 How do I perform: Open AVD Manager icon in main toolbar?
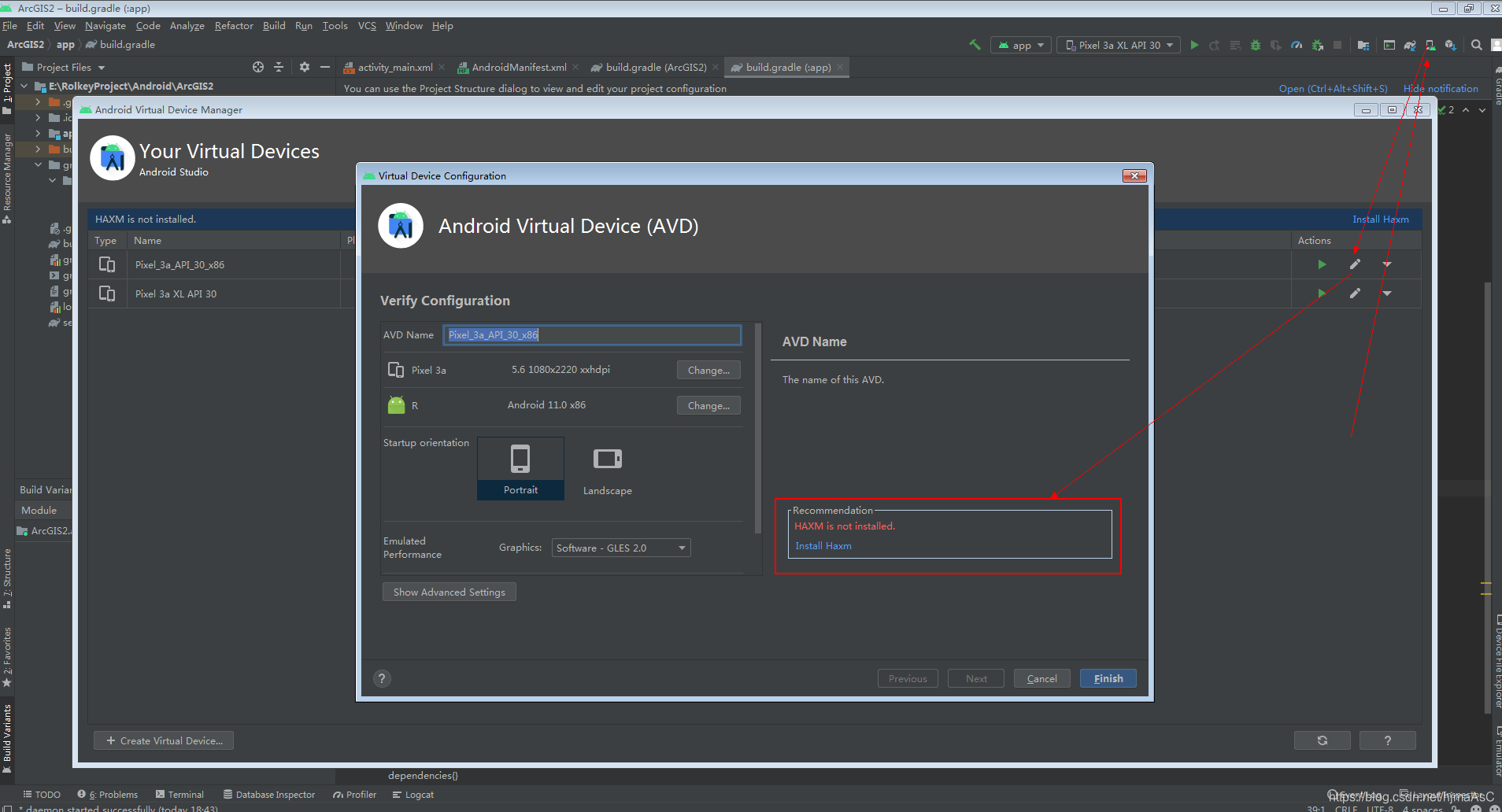click(x=1430, y=45)
